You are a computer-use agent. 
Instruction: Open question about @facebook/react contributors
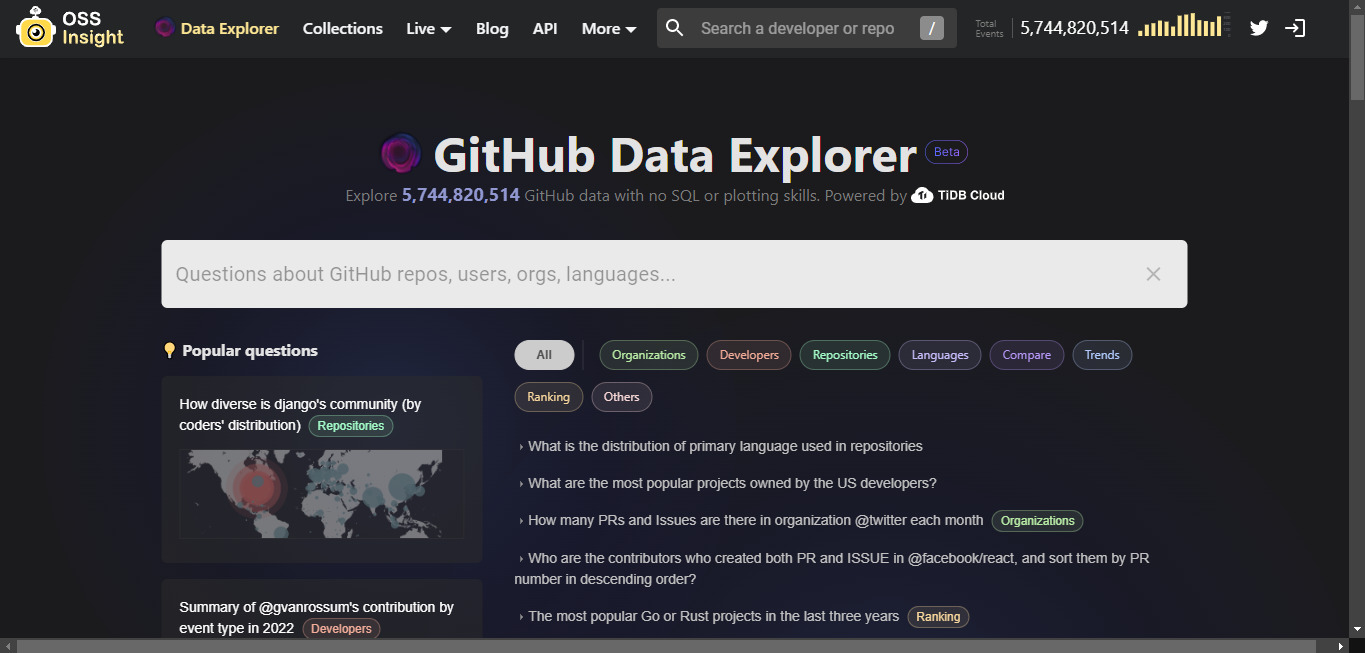point(832,568)
